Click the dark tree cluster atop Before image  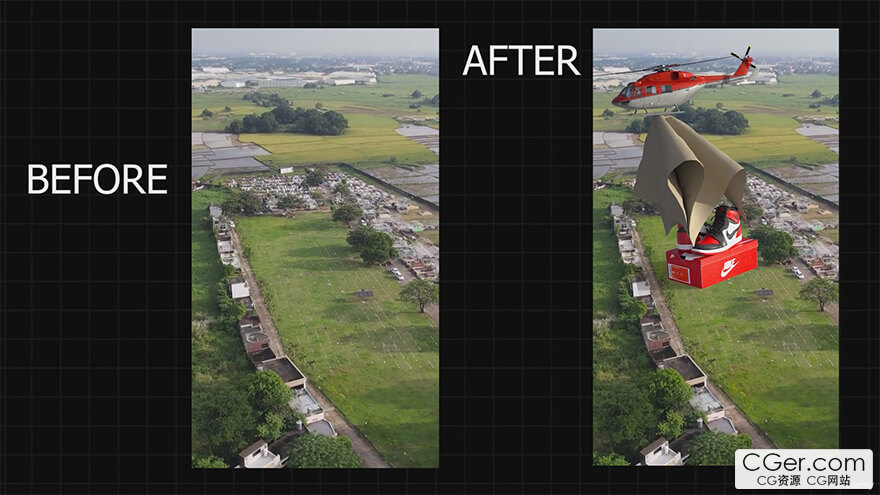point(290,120)
